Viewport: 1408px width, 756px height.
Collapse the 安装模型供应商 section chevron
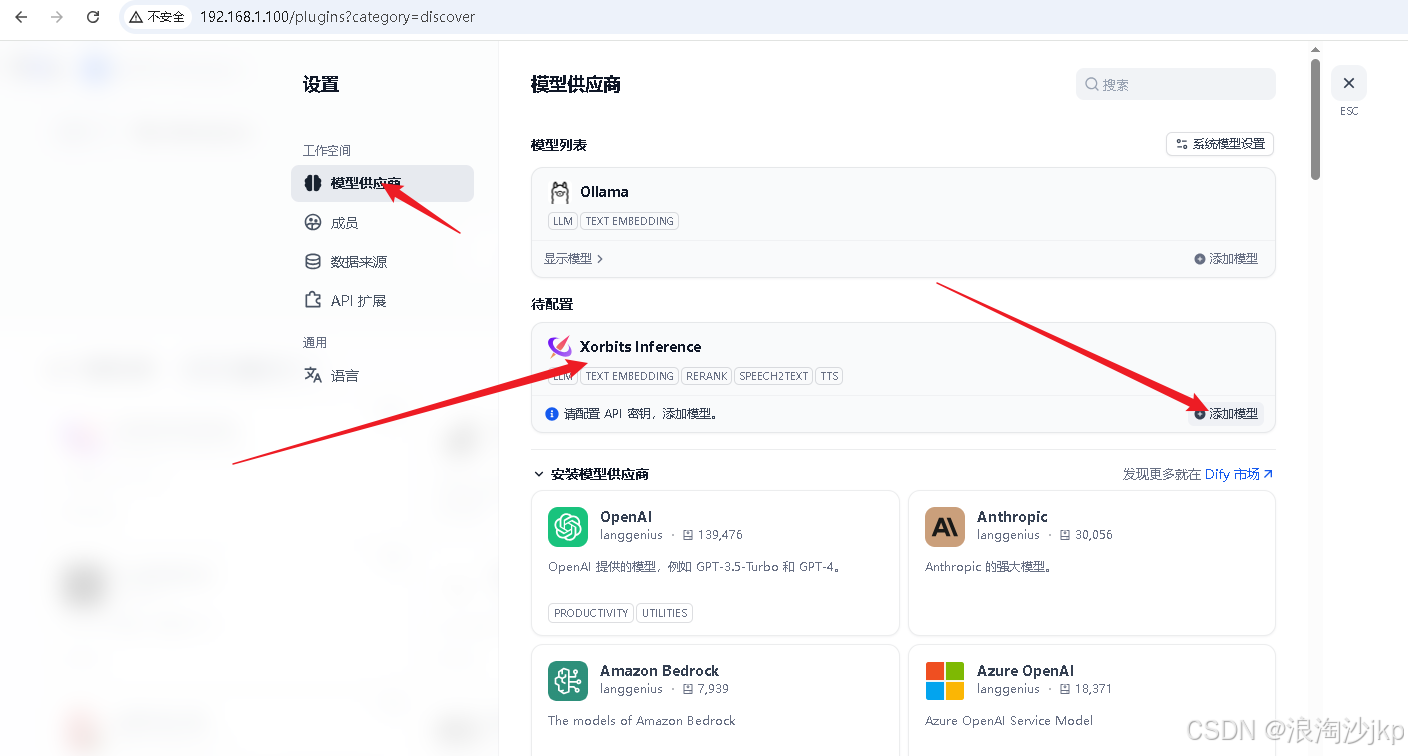(539, 474)
